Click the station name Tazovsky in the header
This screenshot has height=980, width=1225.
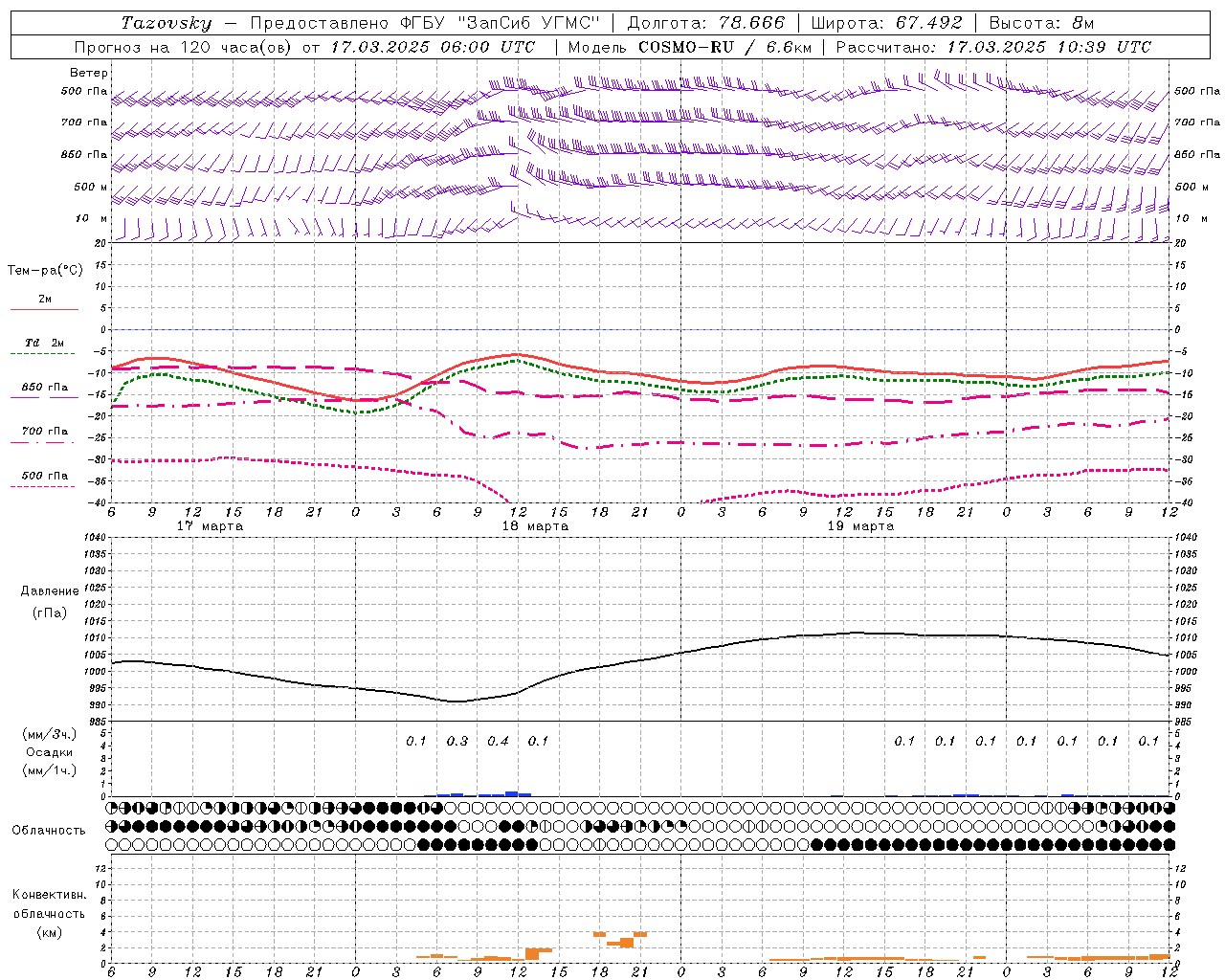[167, 23]
